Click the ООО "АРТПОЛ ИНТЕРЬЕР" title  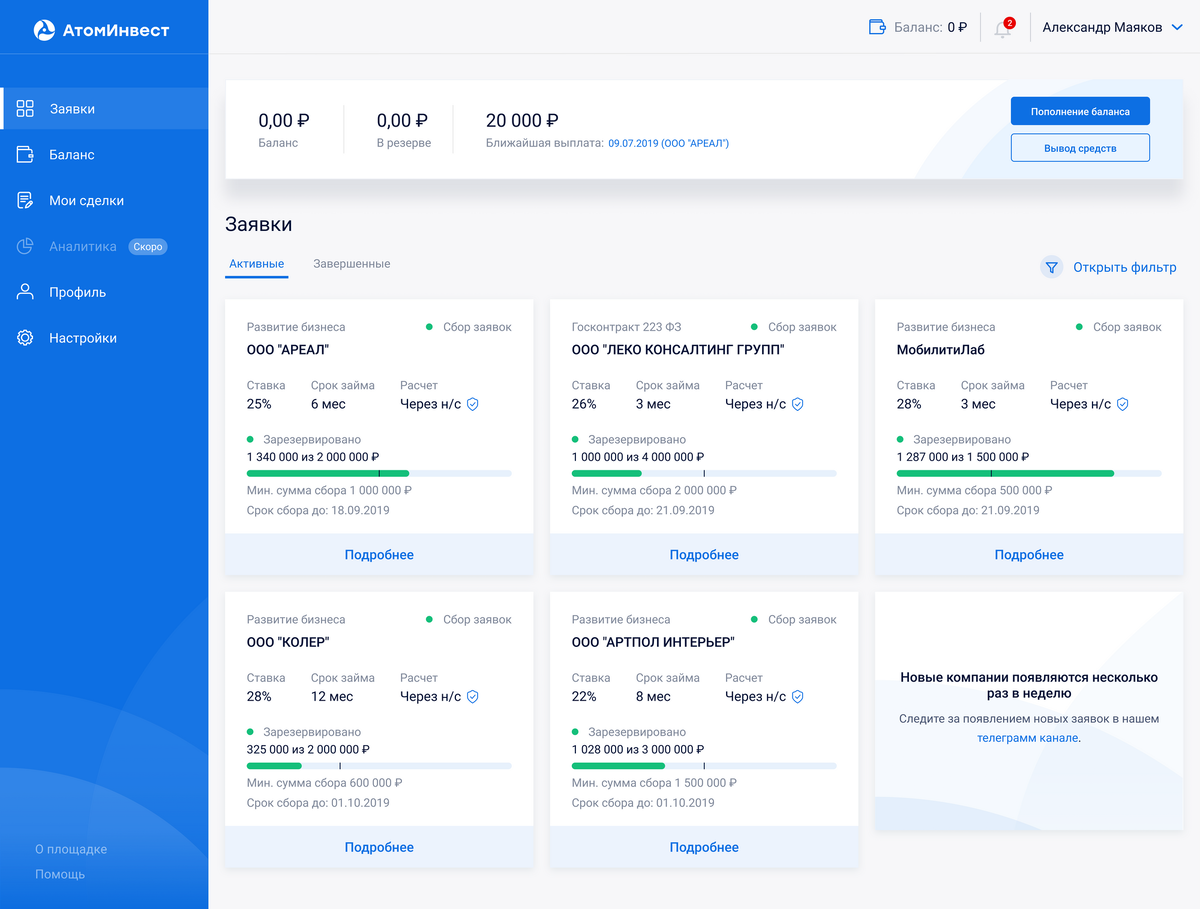pyautogui.click(x=653, y=642)
